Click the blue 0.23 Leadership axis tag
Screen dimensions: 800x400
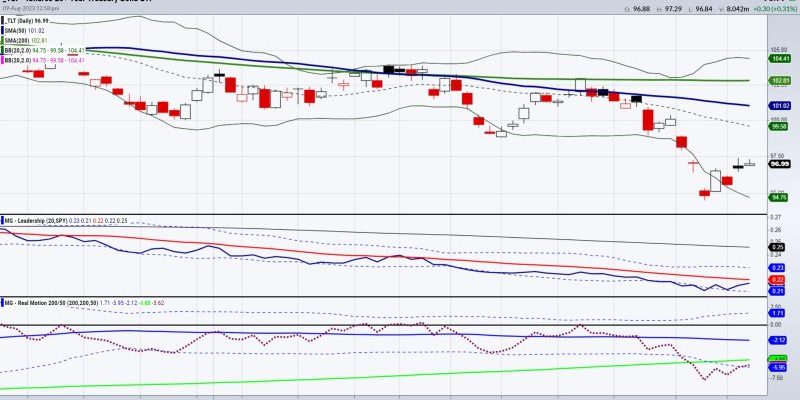click(x=776, y=267)
